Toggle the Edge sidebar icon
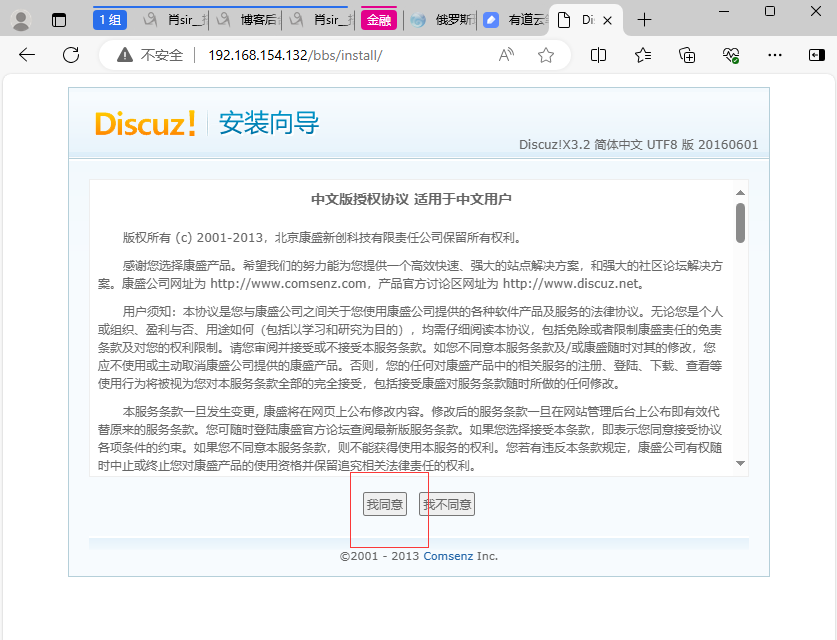Image resolution: width=837 pixels, height=640 pixels. (x=817, y=55)
